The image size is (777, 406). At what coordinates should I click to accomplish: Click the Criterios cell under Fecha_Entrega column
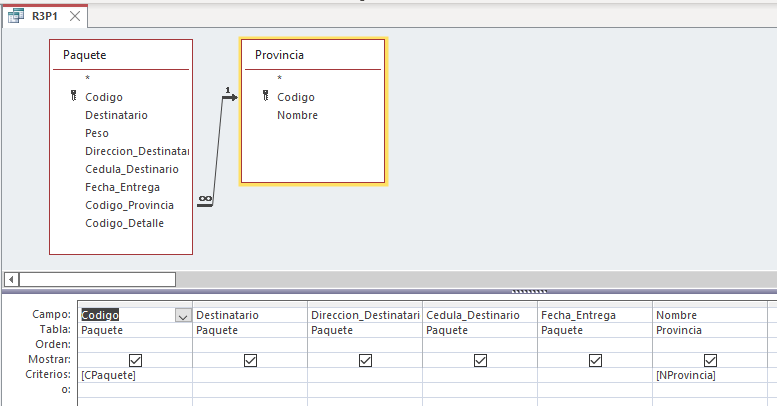(x=595, y=375)
